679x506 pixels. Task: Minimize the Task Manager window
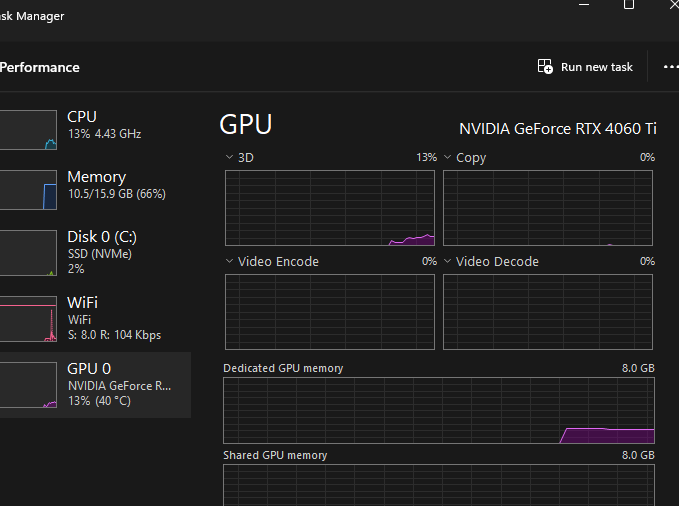[583, 5]
